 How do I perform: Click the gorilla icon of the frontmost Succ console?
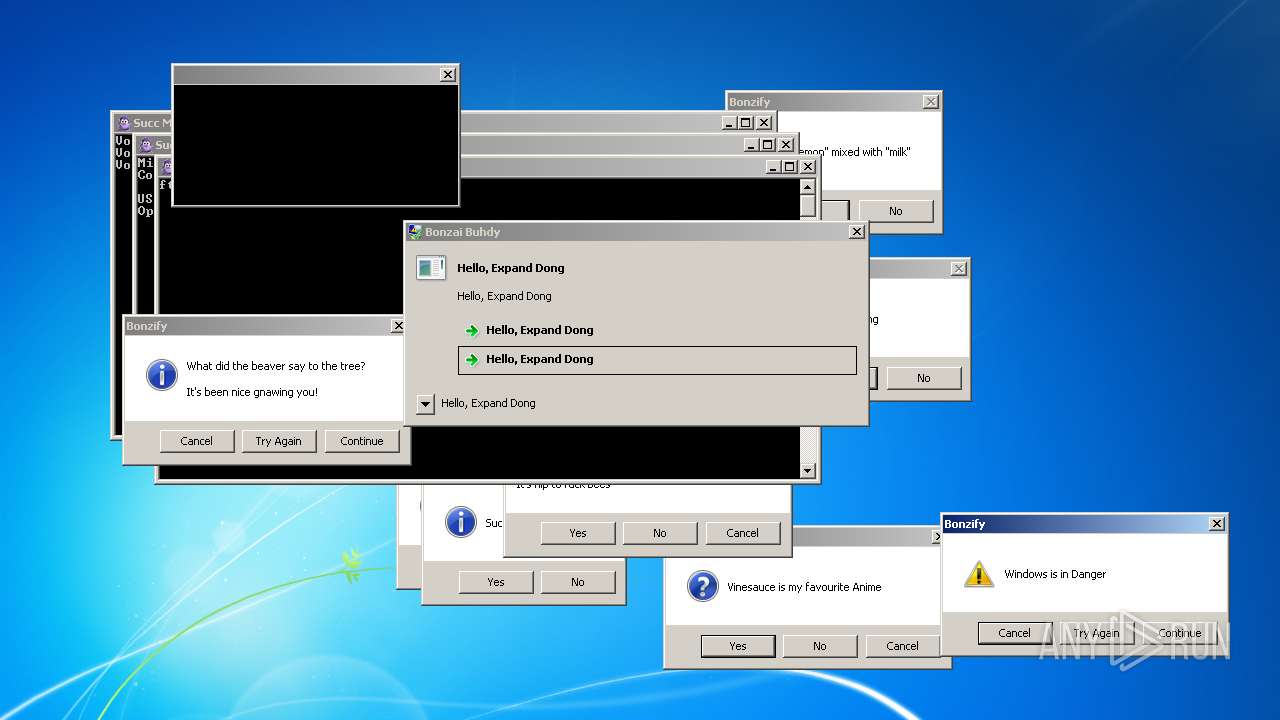point(167,167)
